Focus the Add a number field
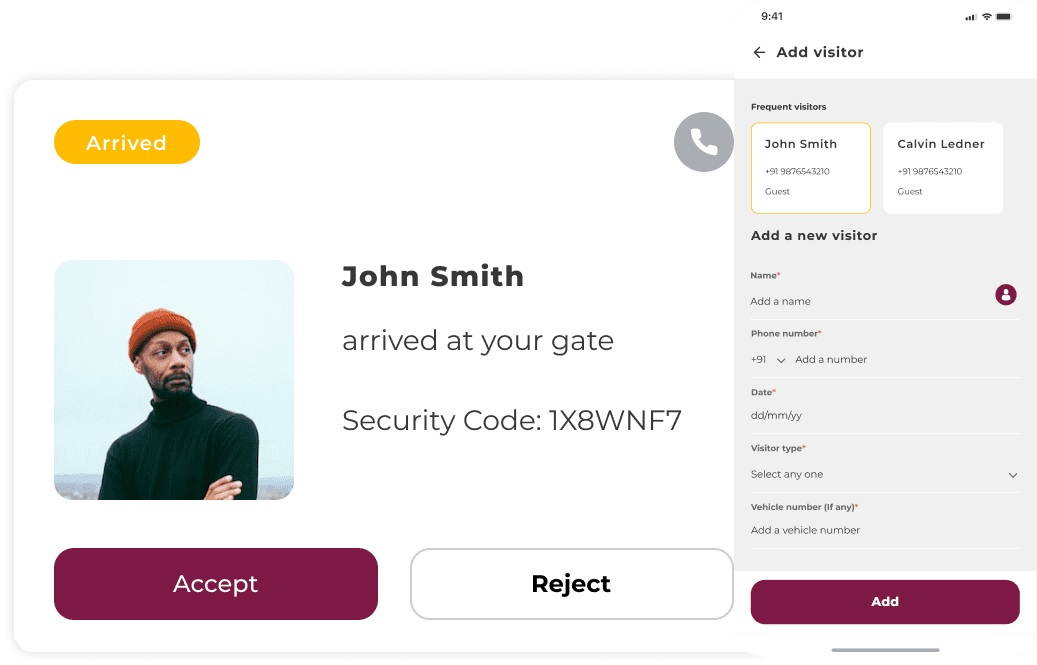1037x665 pixels. pyautogui.click(x=900, y=360)
